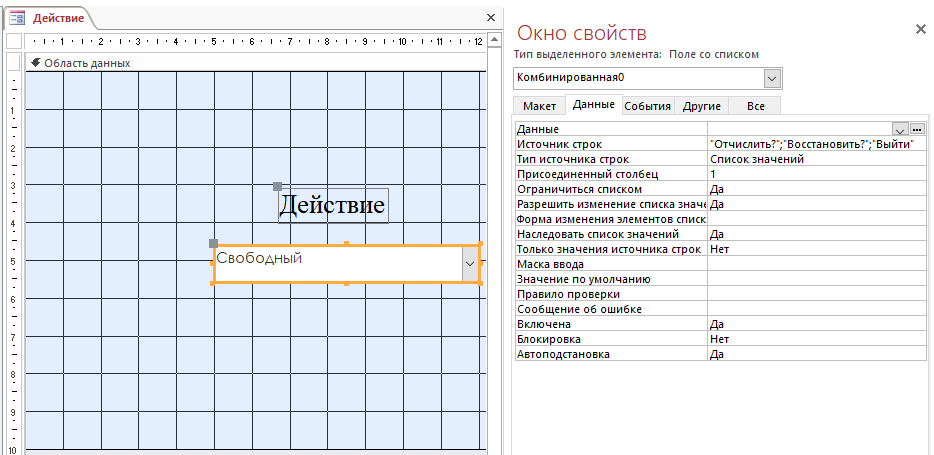Select the Действие label control
The height and width of the screenshot is (455, 934).
coord(332,206)
